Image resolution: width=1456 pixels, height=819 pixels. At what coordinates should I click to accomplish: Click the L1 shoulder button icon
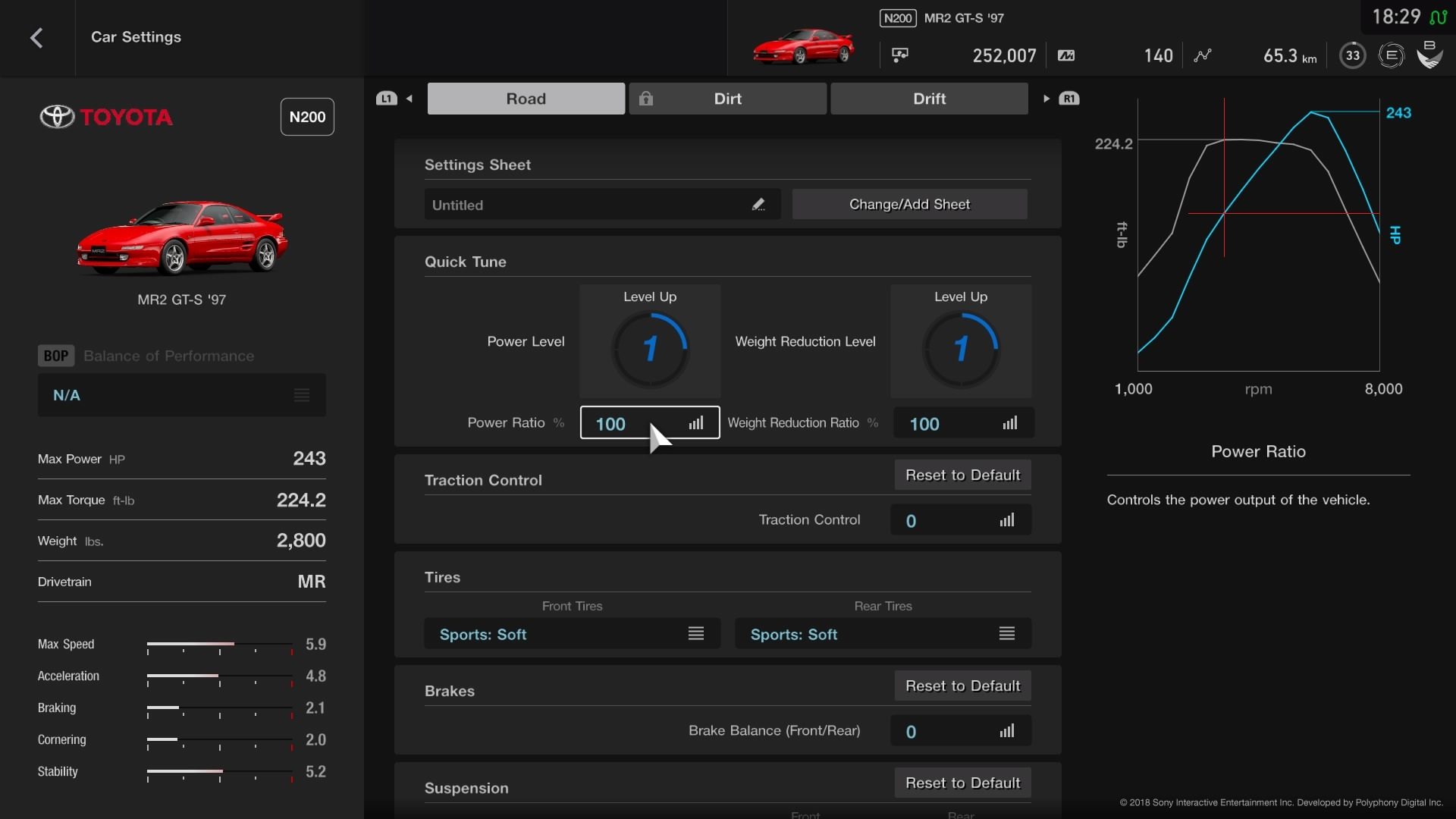click(x=386, y=99)
